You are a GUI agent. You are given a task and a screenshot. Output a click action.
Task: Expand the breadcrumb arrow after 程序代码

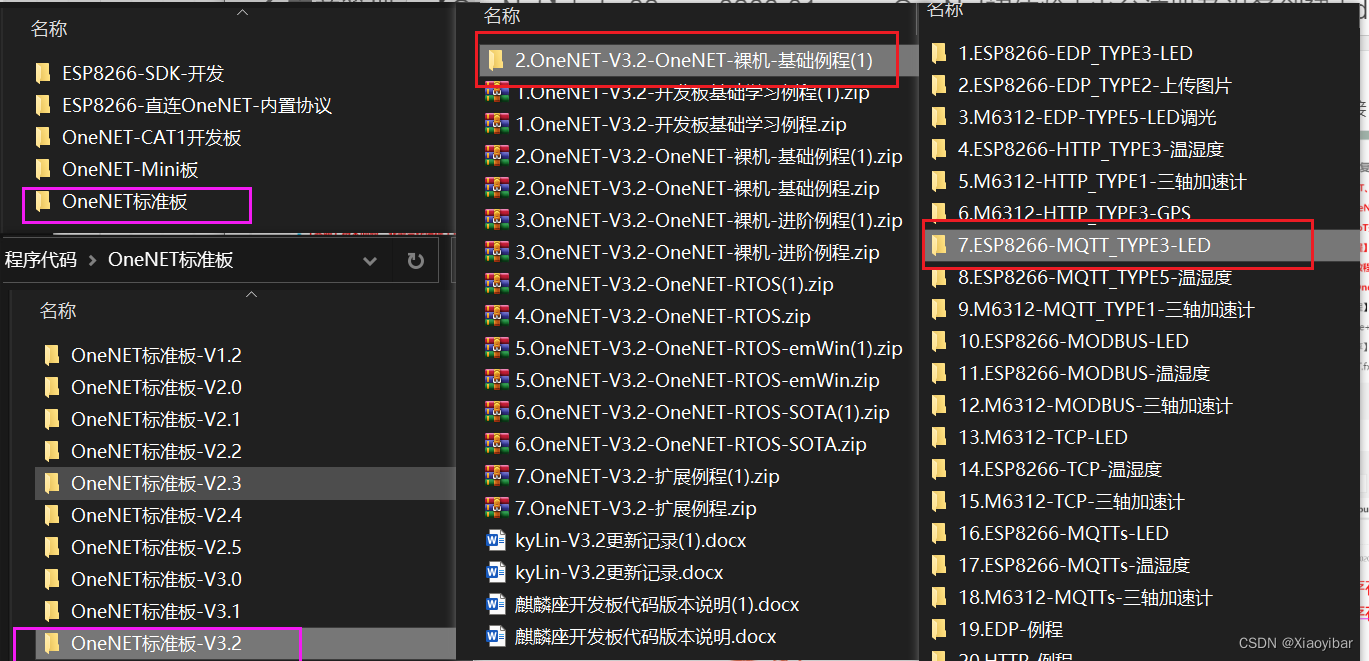point(92,261)
